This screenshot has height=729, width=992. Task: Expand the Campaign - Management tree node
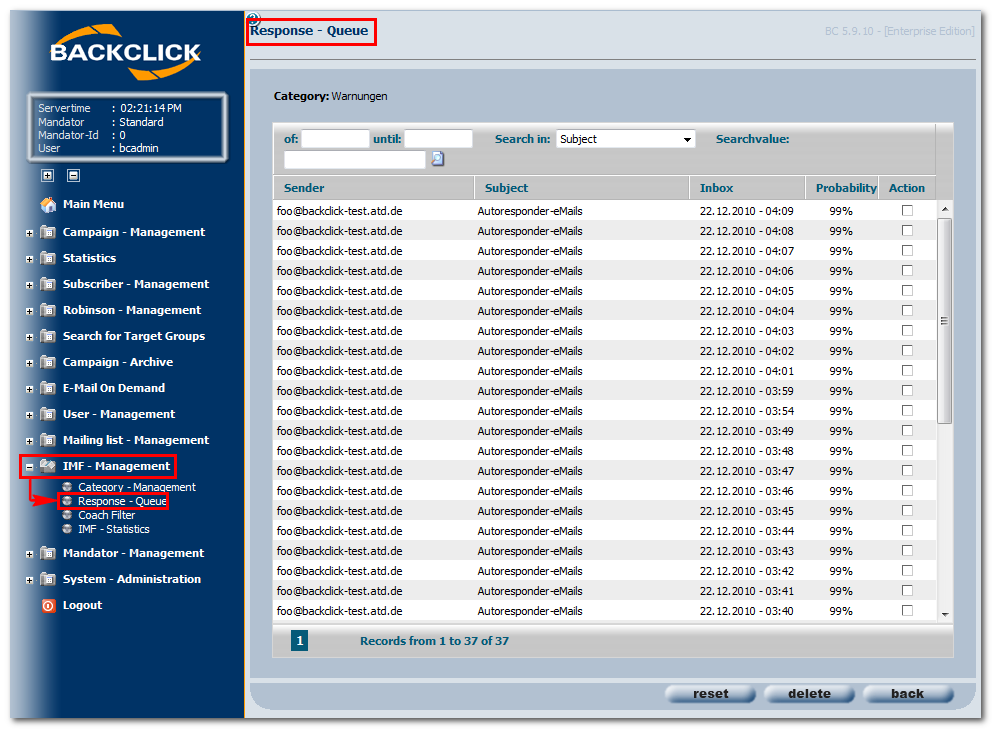29,234
